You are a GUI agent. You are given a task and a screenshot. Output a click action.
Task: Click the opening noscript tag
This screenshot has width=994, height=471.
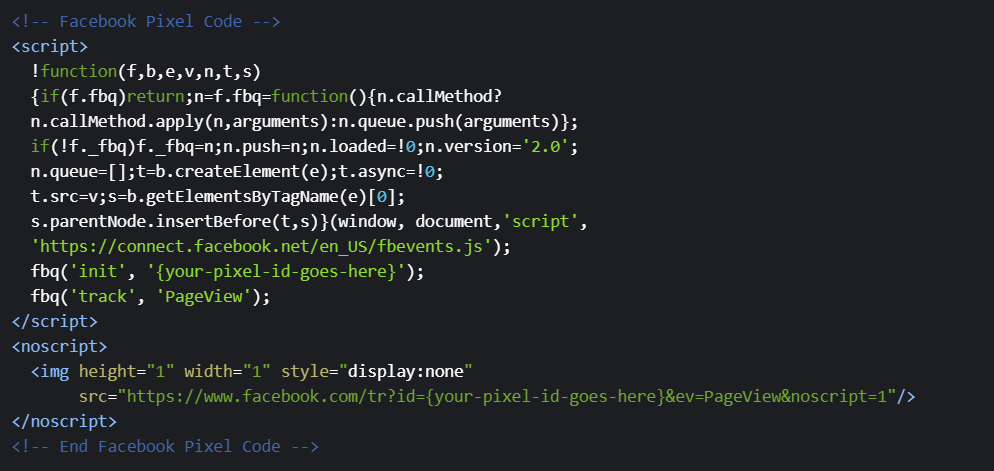click(59, 346)
